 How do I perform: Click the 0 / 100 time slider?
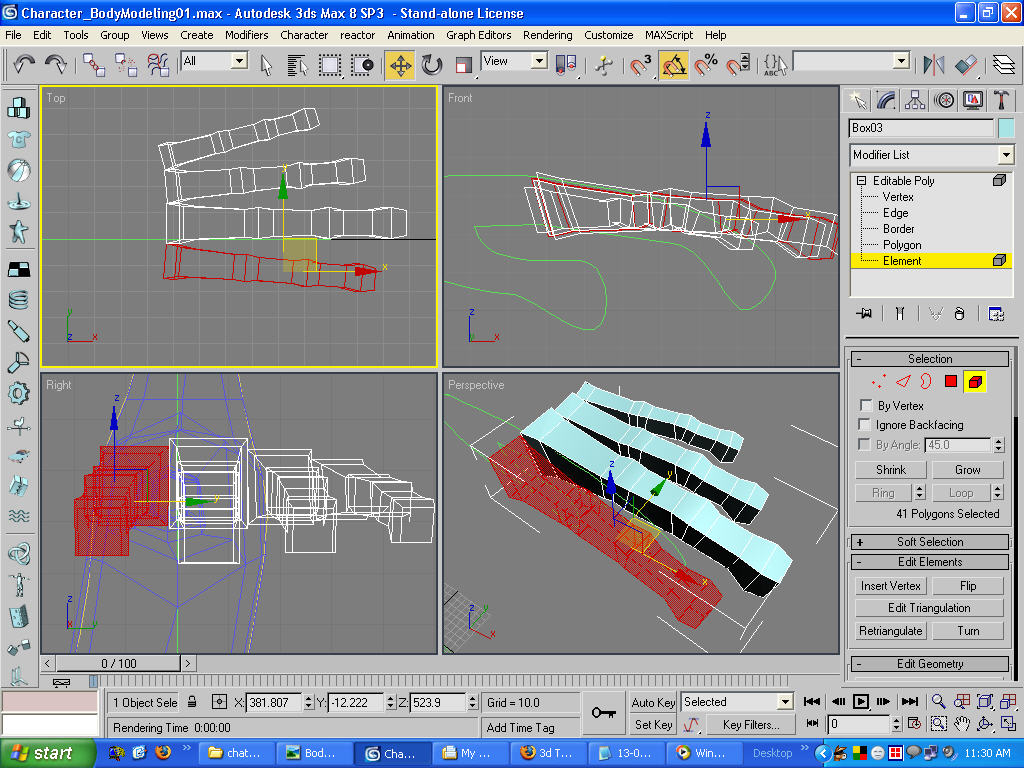tap(118, 664)
